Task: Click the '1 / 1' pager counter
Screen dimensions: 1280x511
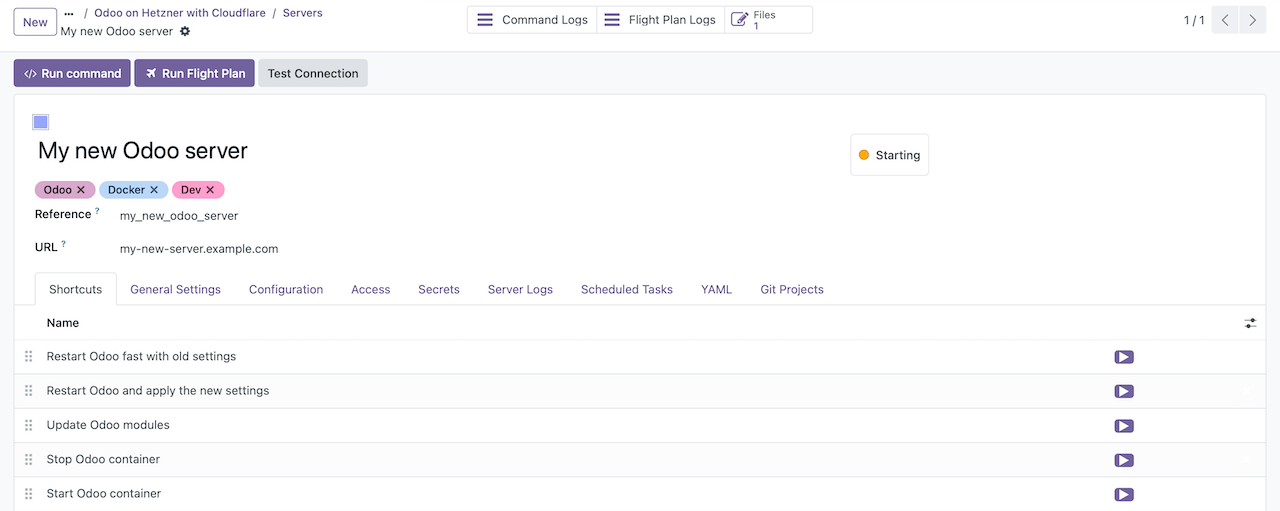Action: tap(1194, 20)
